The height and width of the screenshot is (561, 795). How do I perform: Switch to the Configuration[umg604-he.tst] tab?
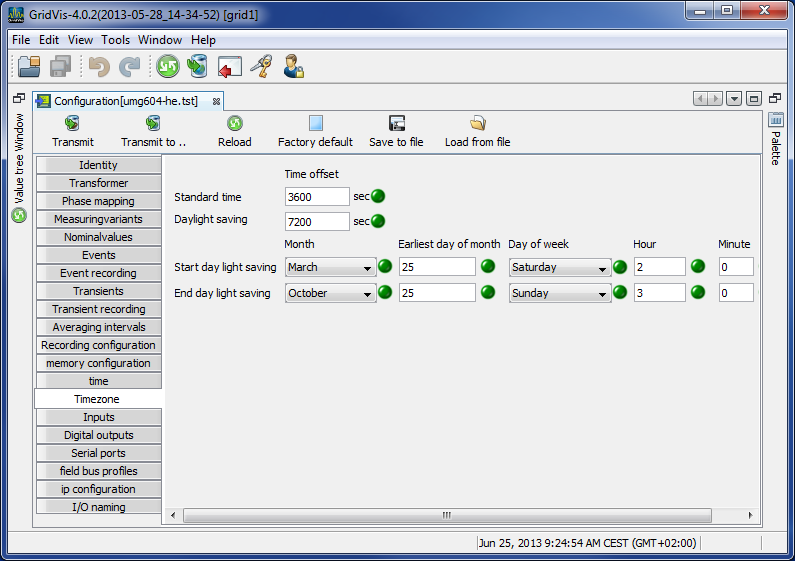coord(125,101)
